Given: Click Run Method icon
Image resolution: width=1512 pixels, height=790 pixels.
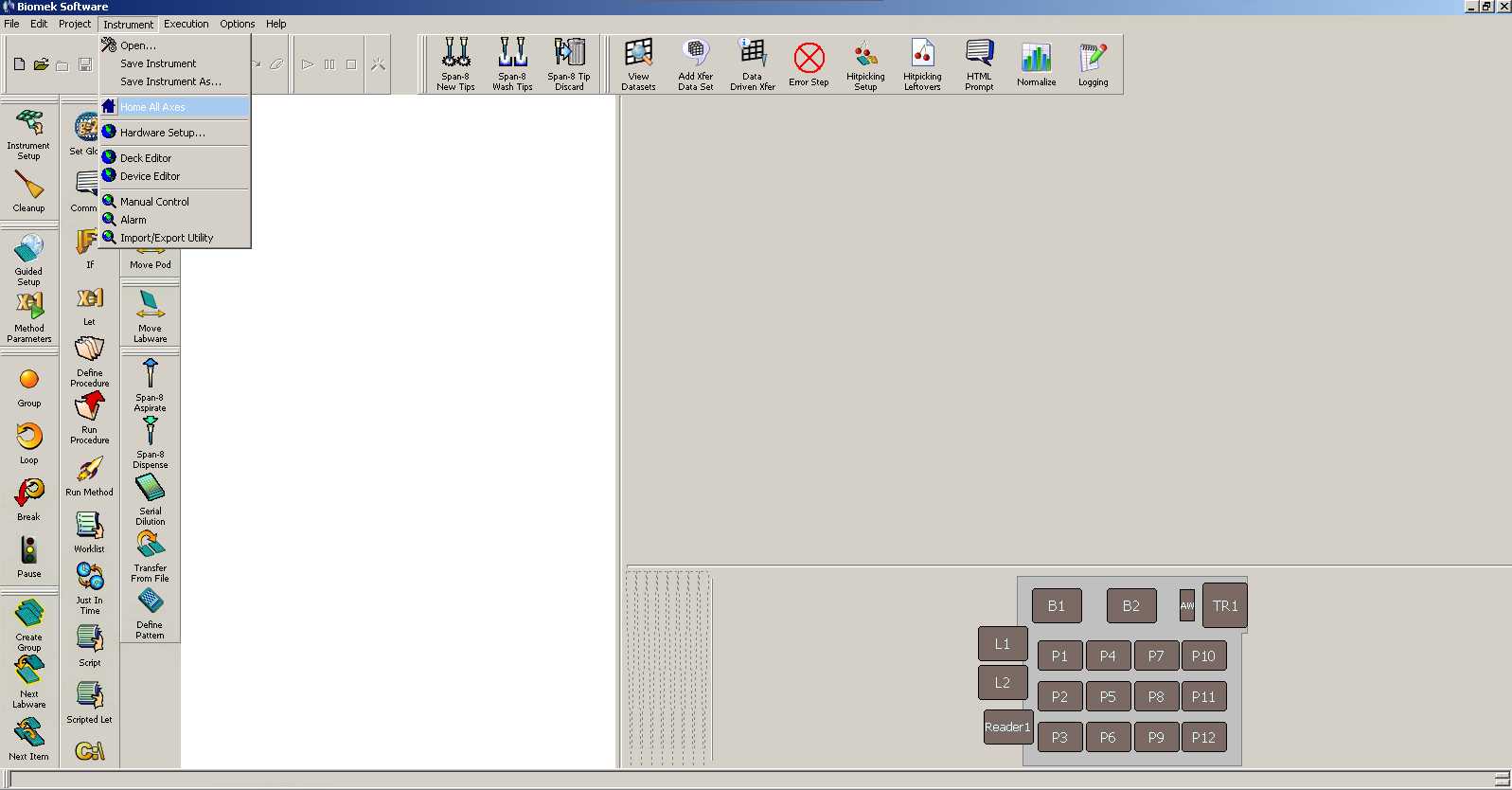Looking at the screenshot, I should pyautogui.click(x=89, y=476).
